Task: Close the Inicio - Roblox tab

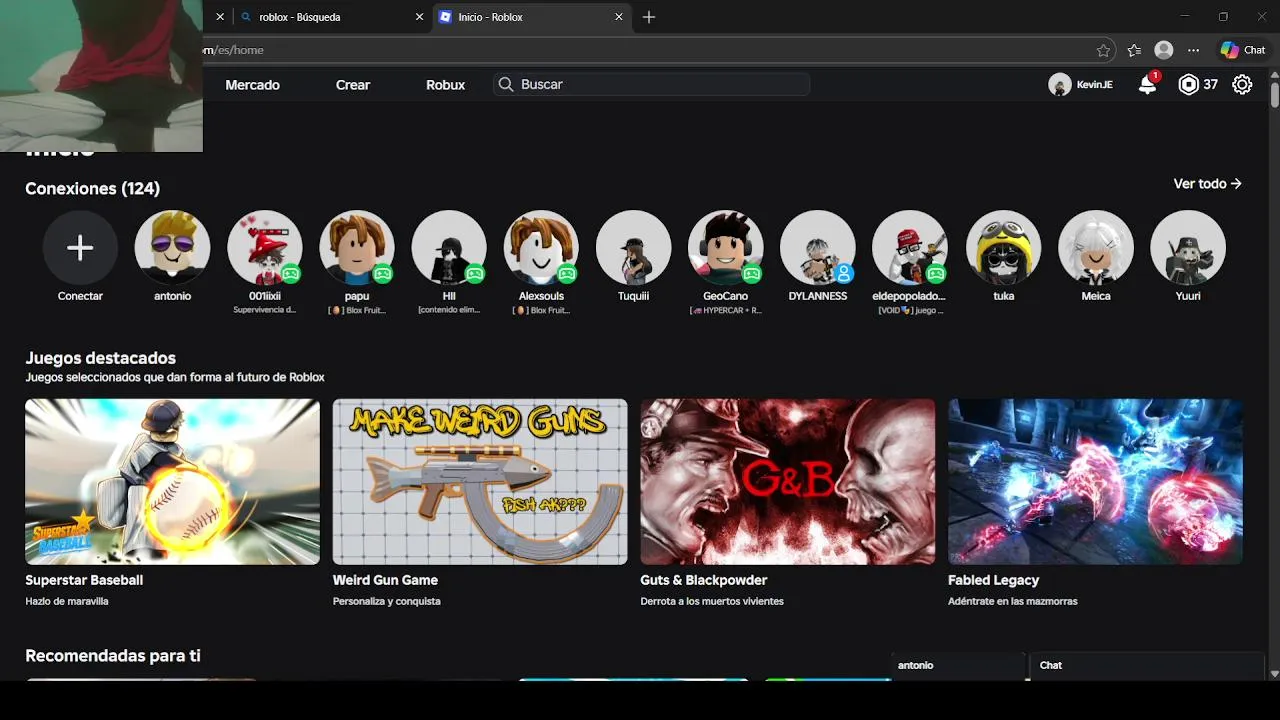Action: pos(619,17)
